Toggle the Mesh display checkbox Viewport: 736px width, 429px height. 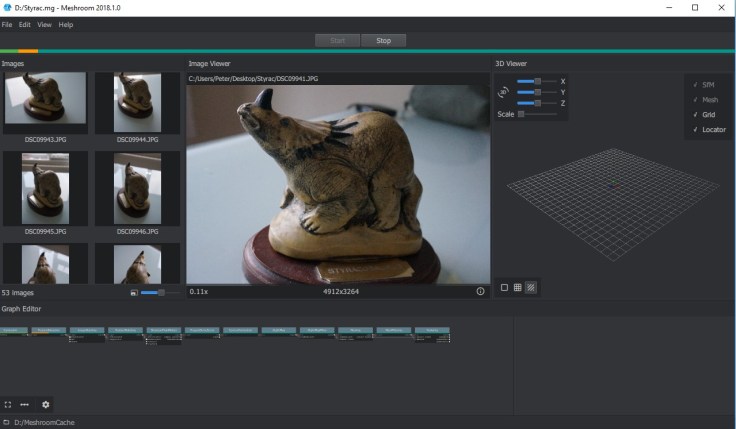coord(708,99)
